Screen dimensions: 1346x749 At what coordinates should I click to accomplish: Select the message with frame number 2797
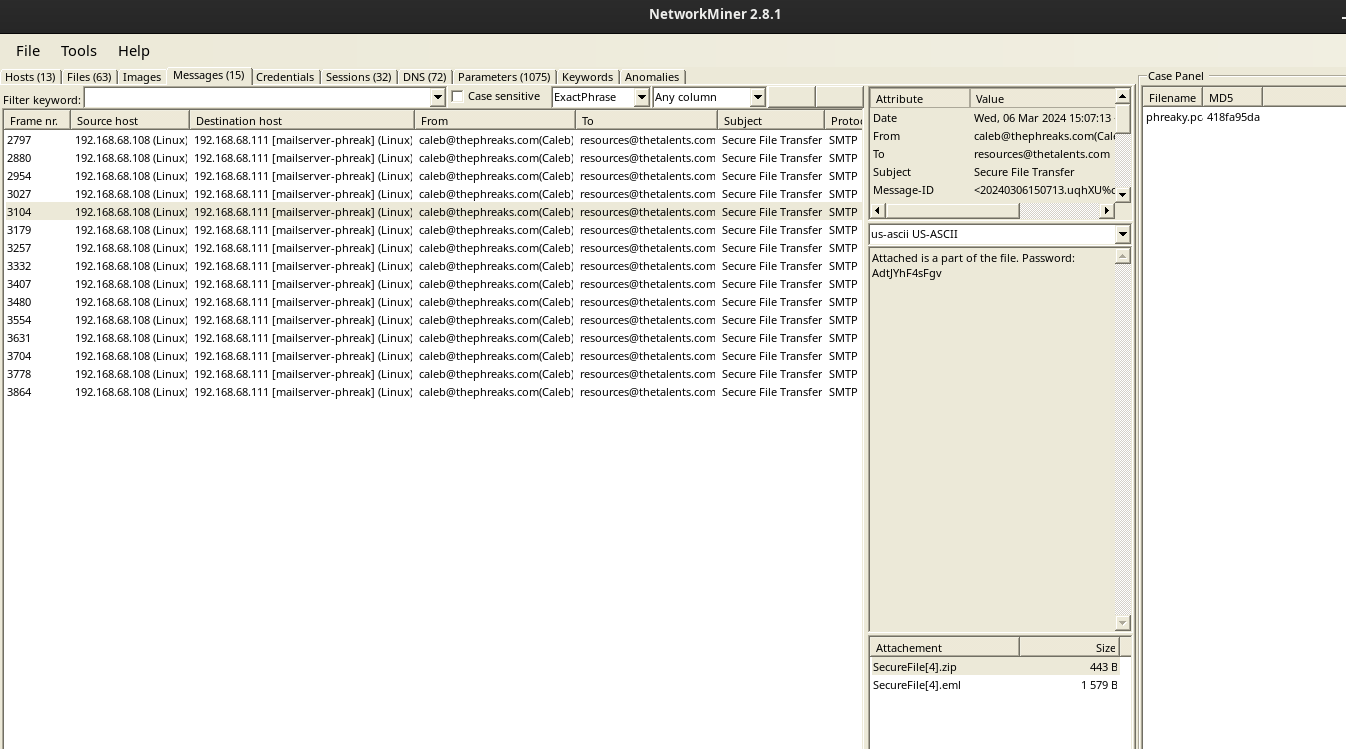[x=433, y=140]
